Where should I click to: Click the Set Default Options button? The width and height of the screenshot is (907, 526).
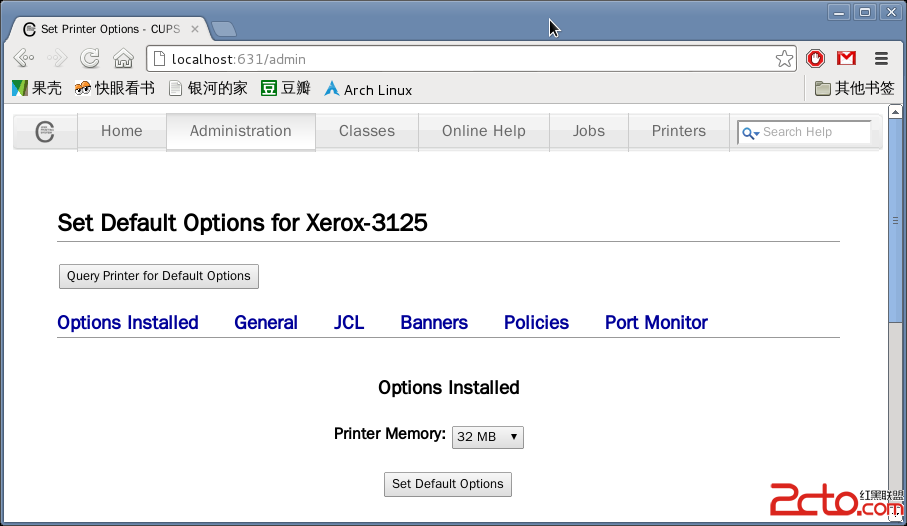(x=448, y=484)
